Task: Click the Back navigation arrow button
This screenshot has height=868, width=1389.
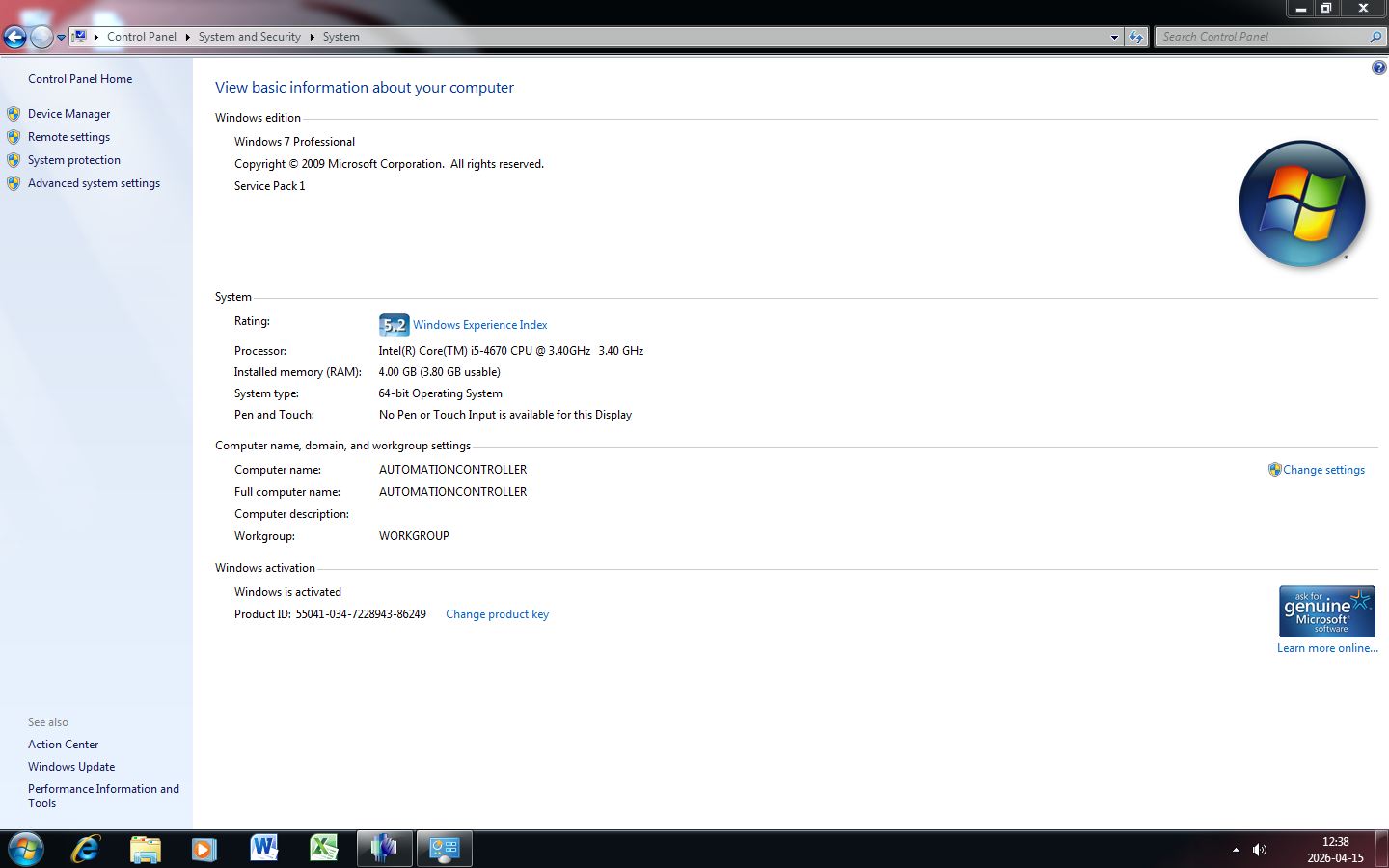Action: click(x=14, y=38)
